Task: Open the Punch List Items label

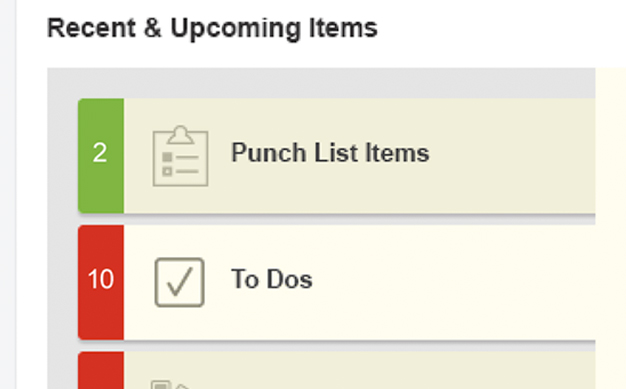Action: [x=330, y=153]
